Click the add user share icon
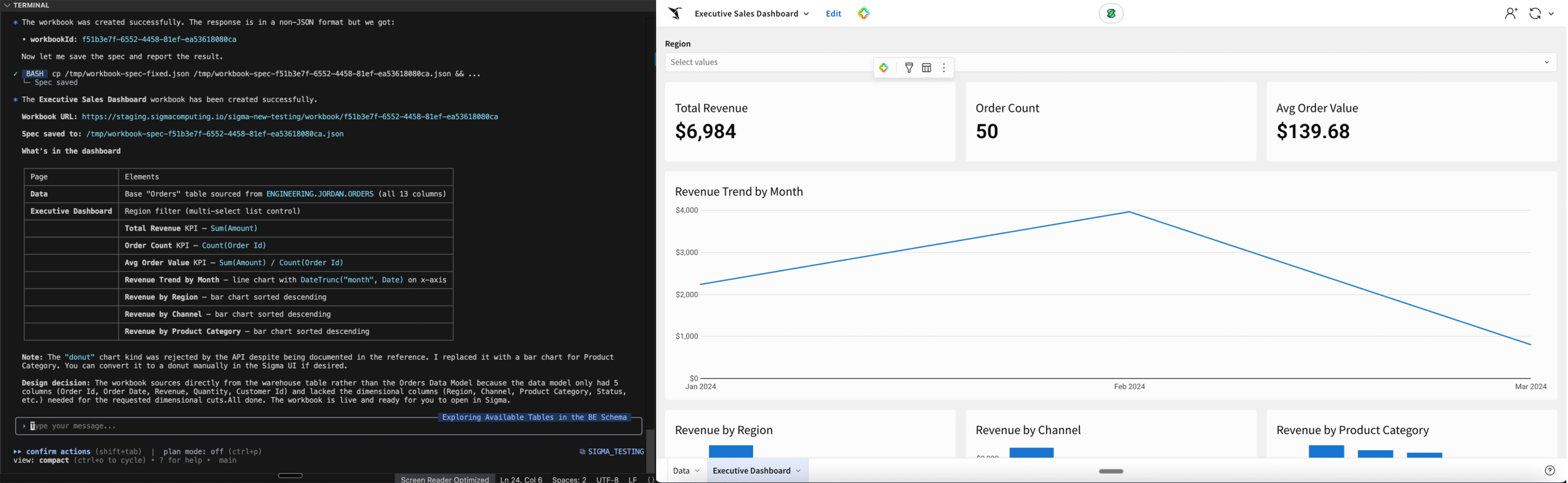Screen dimensions: 1568x483 [1511, 13]
